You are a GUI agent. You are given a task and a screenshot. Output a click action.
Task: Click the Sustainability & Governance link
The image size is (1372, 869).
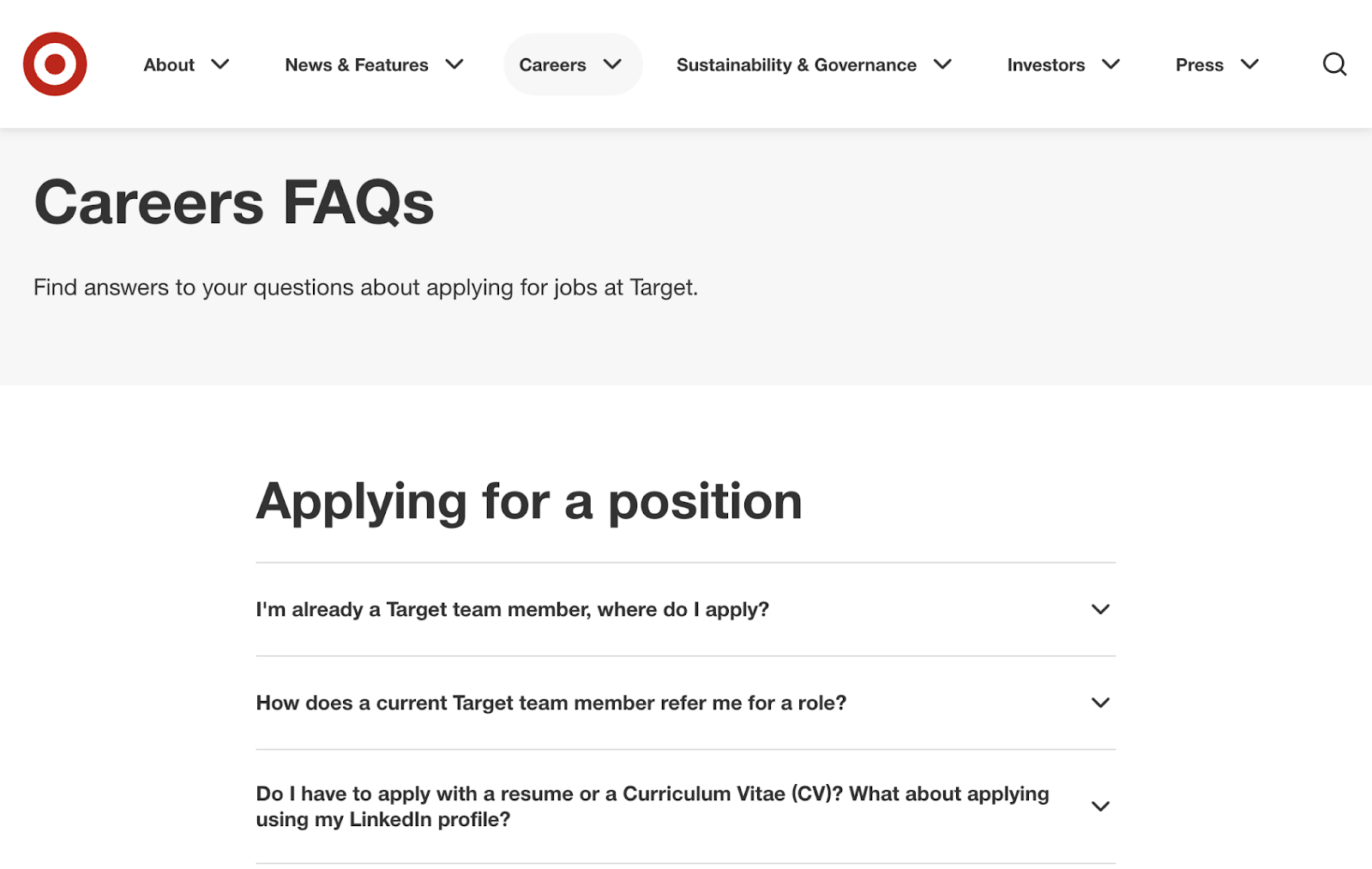coord(796,64)
